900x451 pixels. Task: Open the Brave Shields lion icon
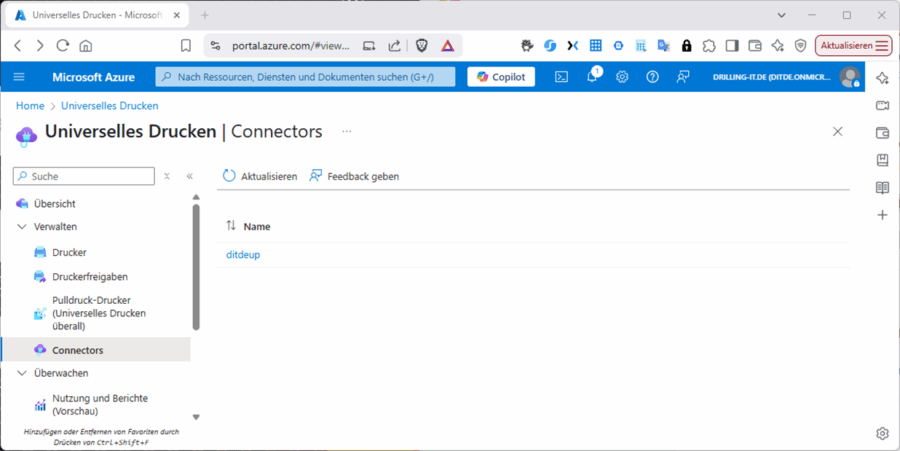(x=422, y=46)
